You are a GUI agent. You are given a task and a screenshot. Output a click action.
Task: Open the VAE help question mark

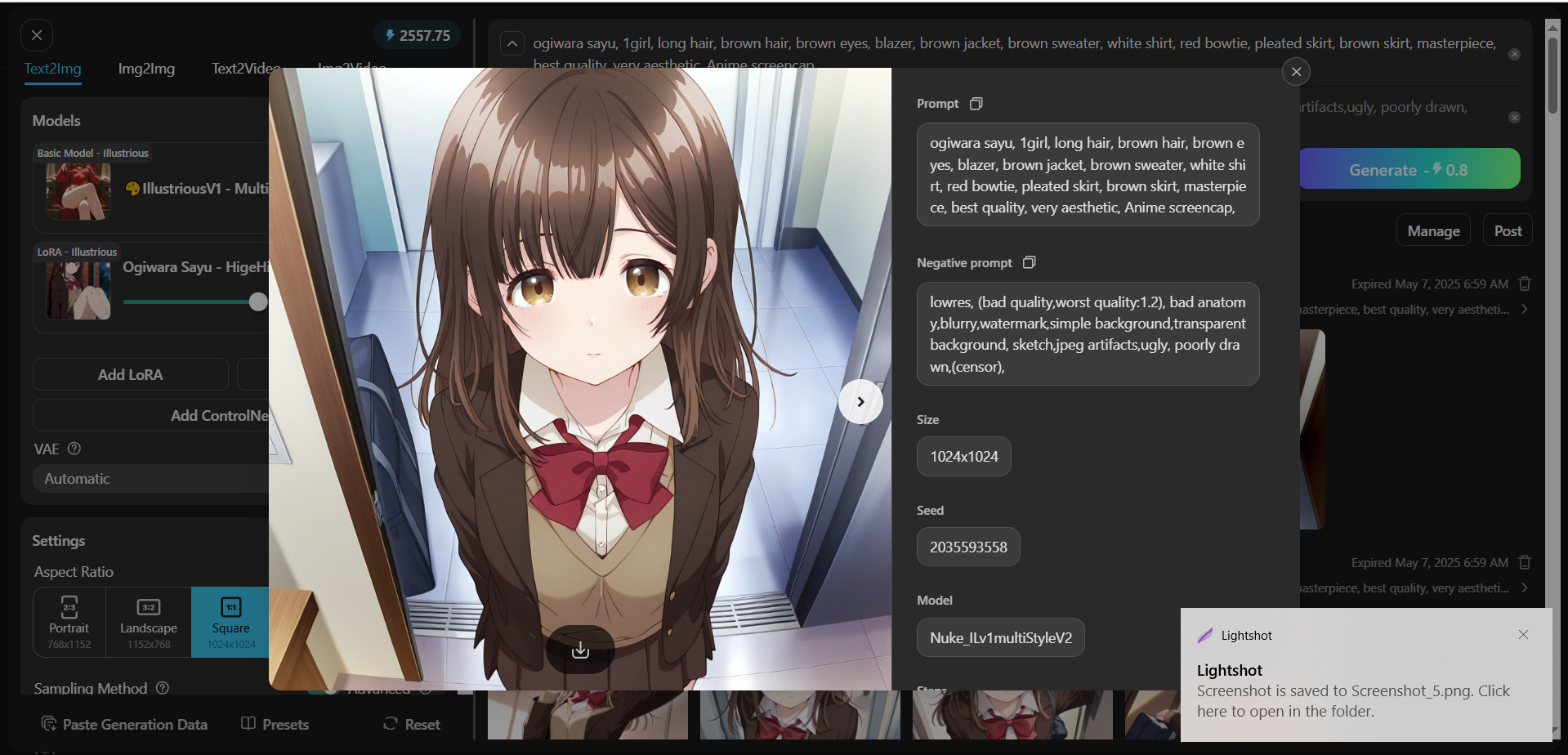point(74,449)
